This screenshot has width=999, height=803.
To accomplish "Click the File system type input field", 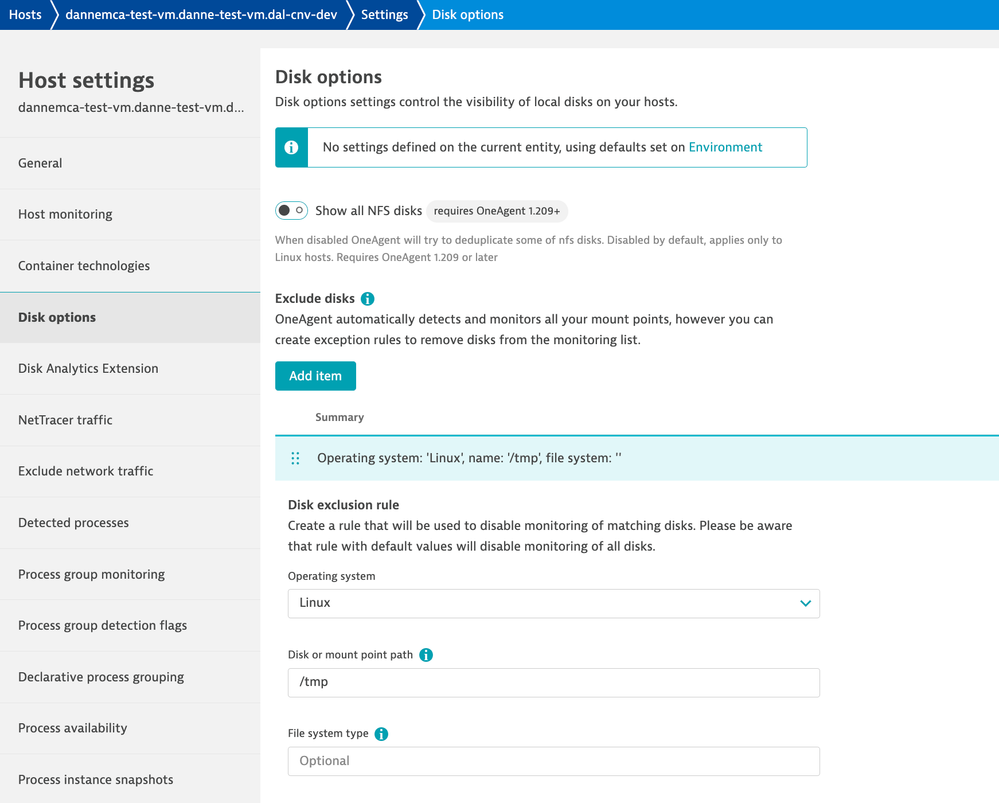I will (x=553, y=761).
